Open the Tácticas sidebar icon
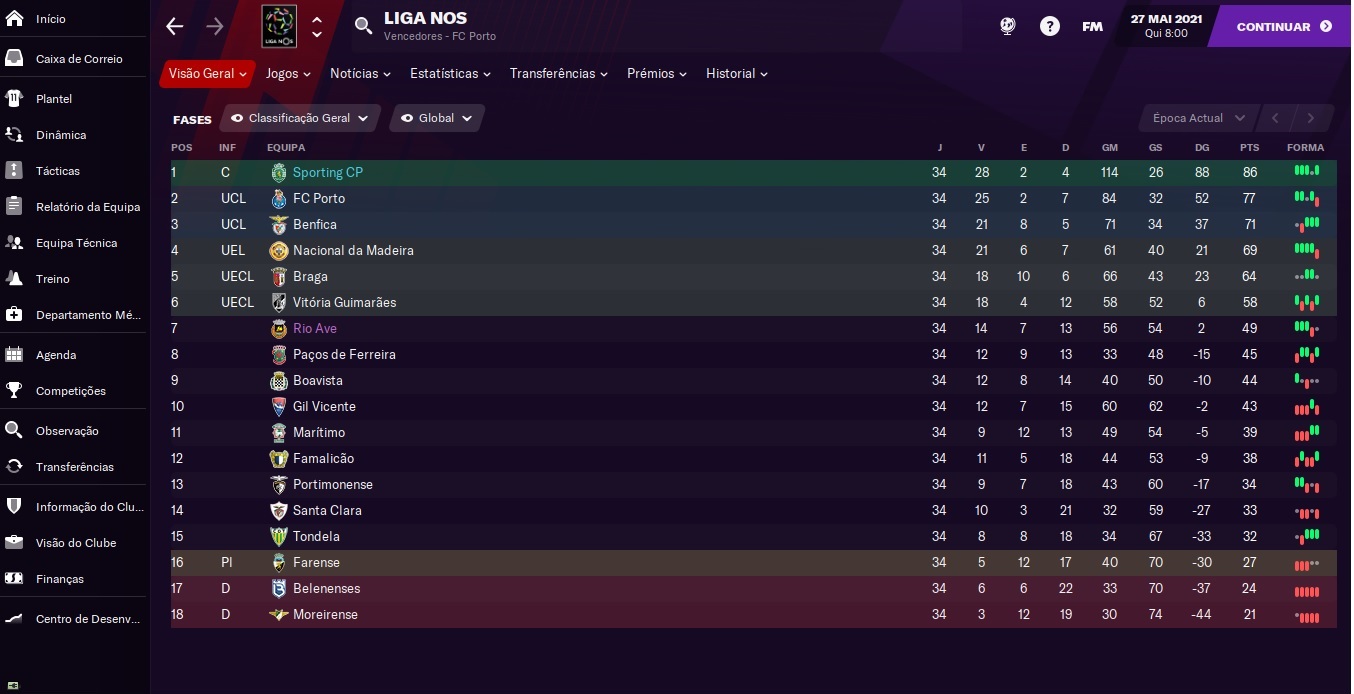 coord(14,171)
